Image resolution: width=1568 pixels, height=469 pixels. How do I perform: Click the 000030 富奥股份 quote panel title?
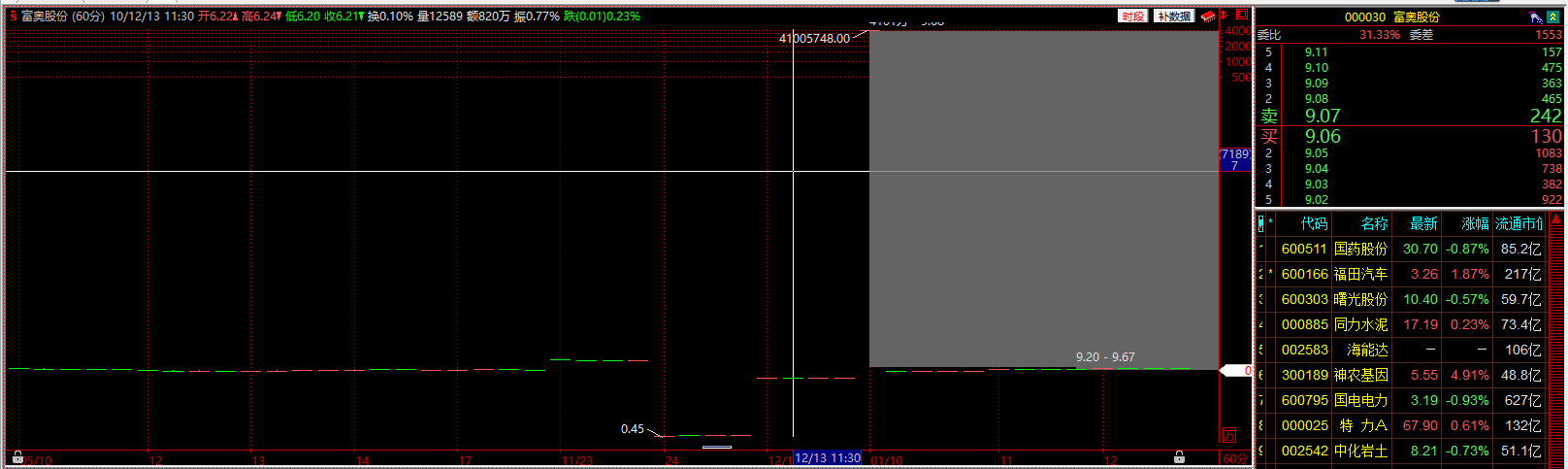tap(1392, 17)
